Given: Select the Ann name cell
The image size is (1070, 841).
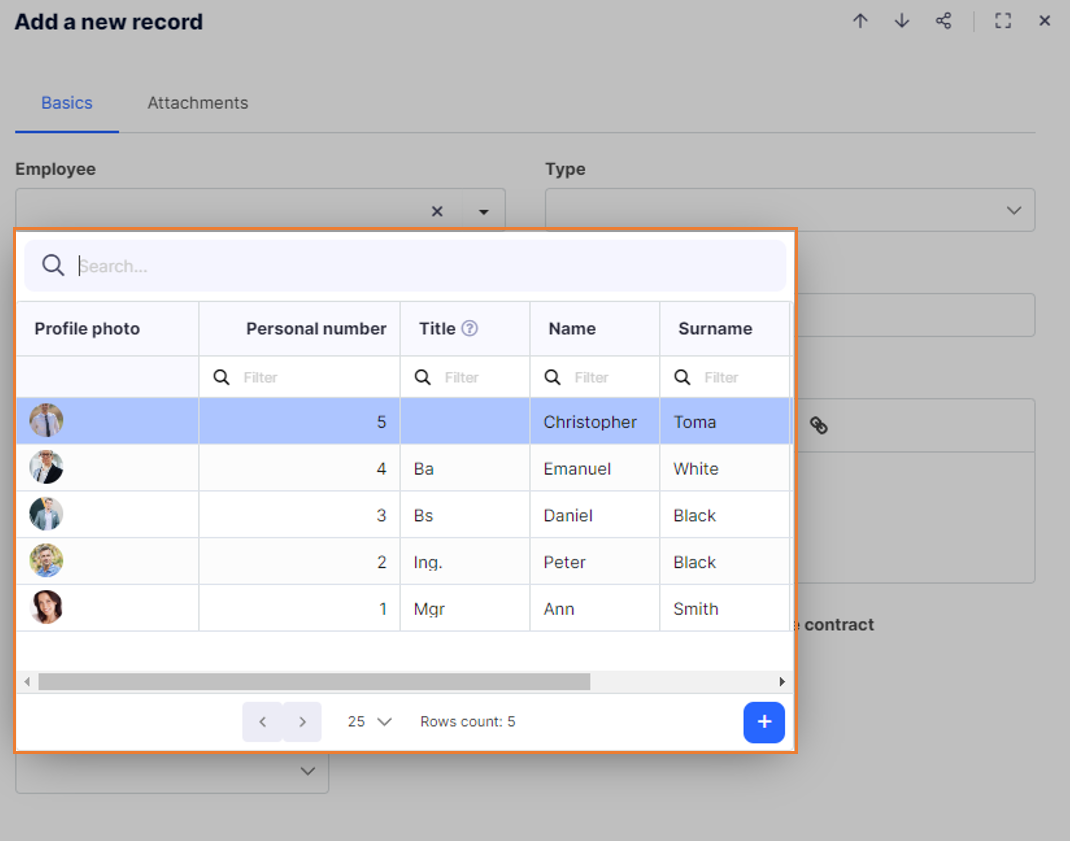Looking at the screenshot, I should point(594,608).
